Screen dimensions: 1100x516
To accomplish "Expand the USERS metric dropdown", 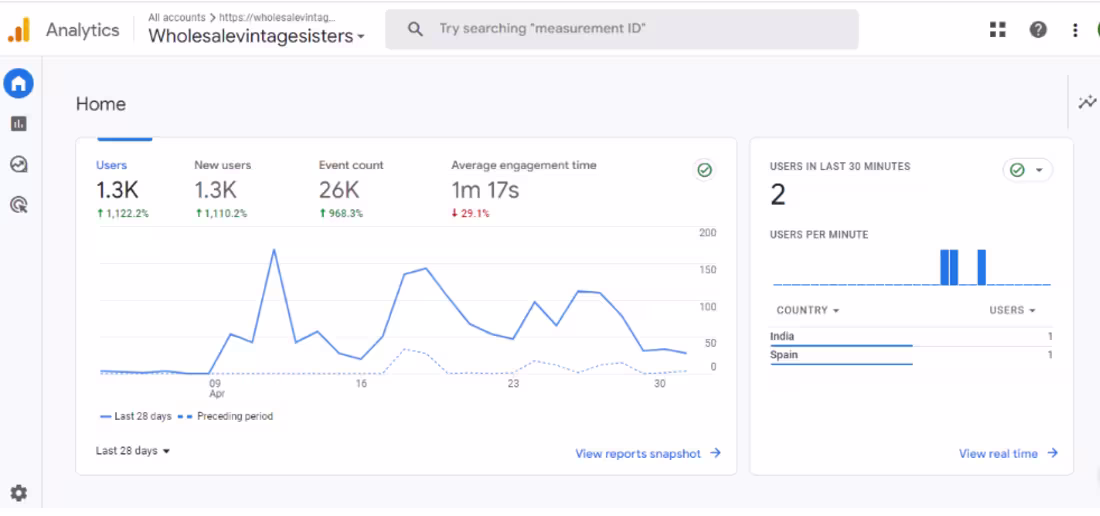I will click(x=1012, y=311).
